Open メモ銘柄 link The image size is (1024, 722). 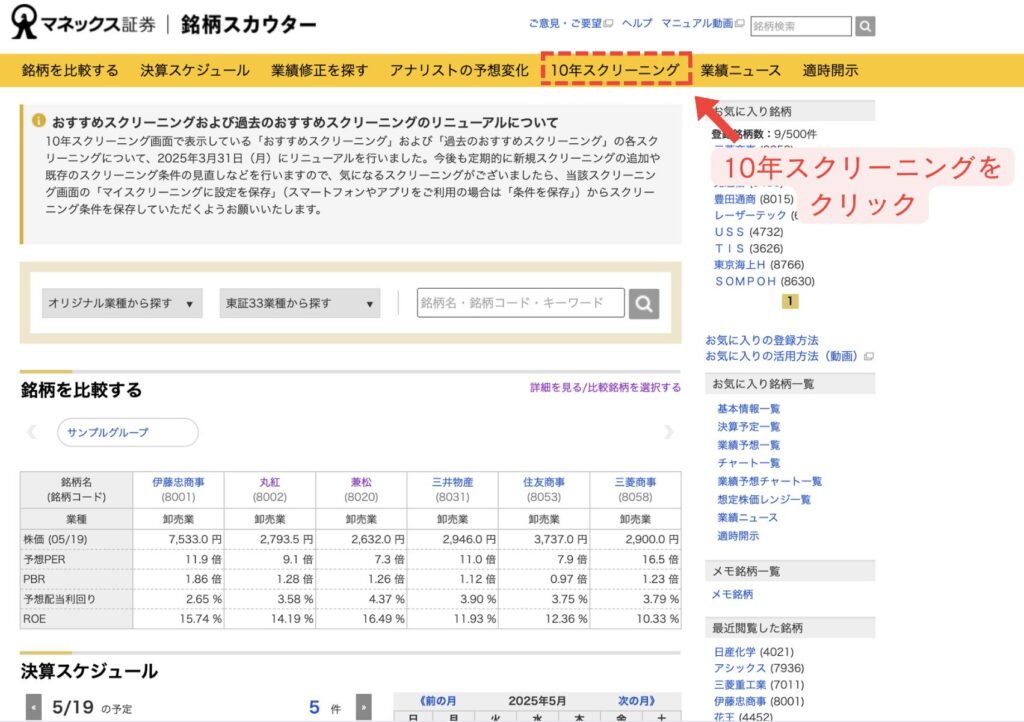point(732,595)
